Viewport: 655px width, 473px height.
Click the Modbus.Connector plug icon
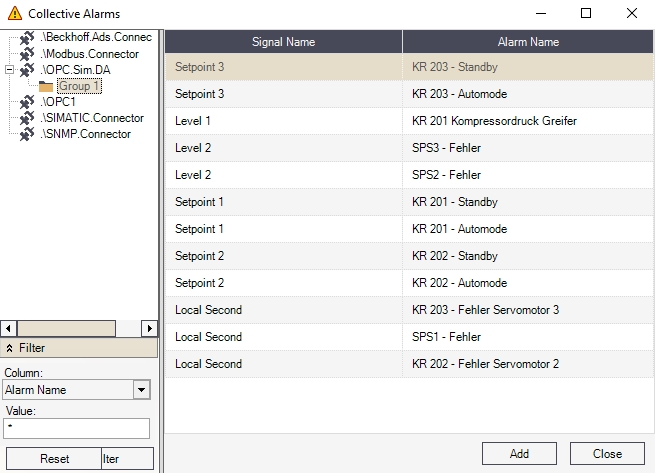pyautogui.click(x=28, y=54)
